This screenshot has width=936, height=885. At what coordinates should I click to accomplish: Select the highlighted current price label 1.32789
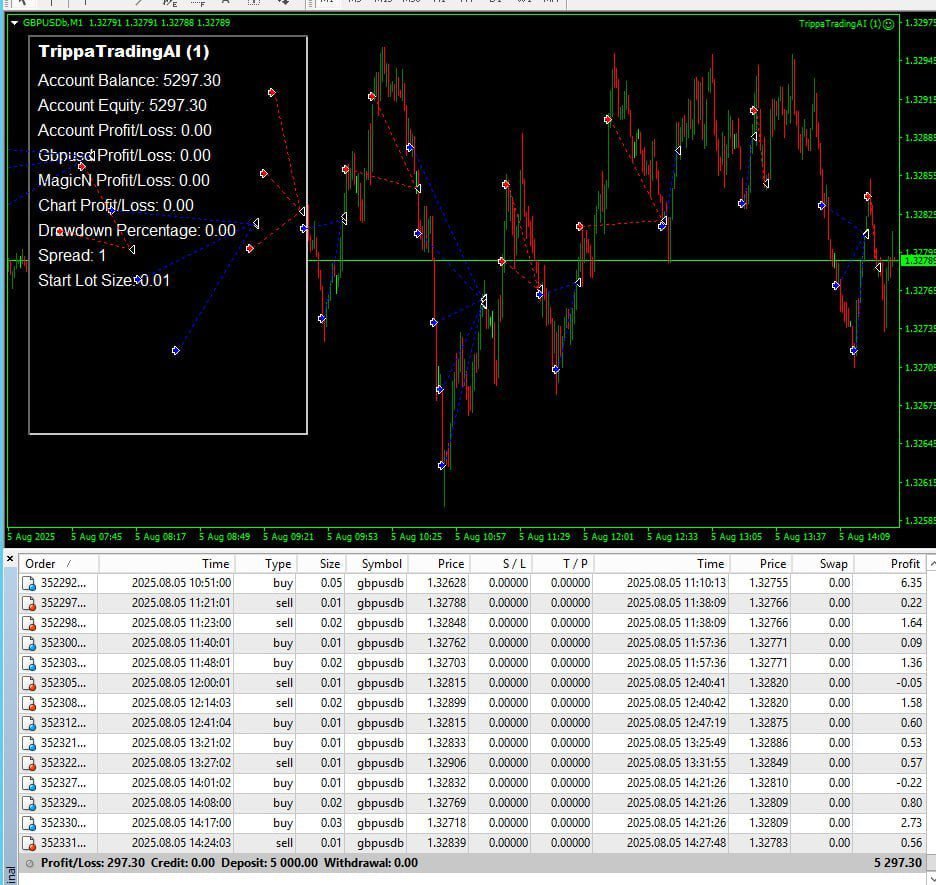coord(918,260)
